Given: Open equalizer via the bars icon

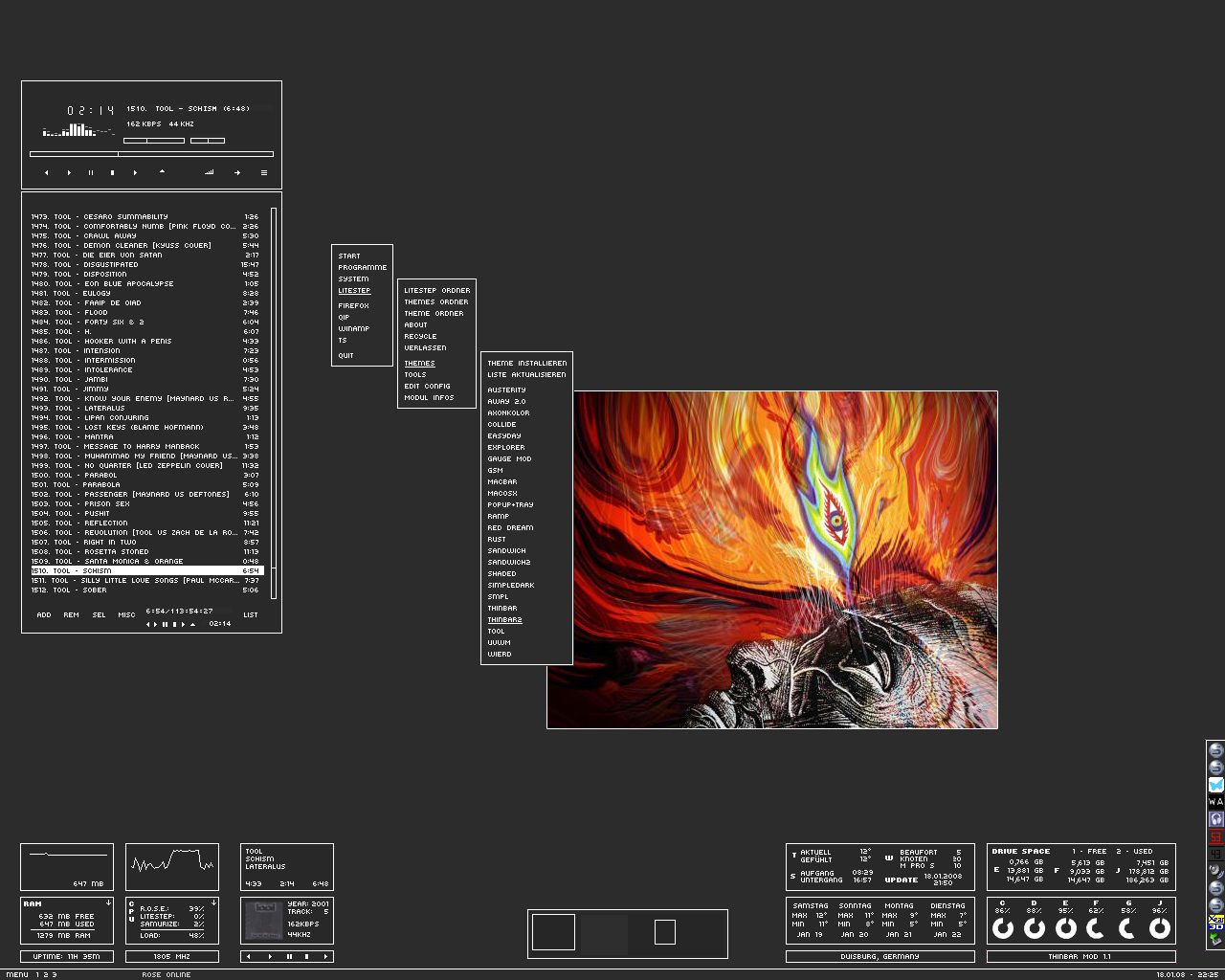Looking at the screenshot, I should pyautogui.click(x=210, y=173).
